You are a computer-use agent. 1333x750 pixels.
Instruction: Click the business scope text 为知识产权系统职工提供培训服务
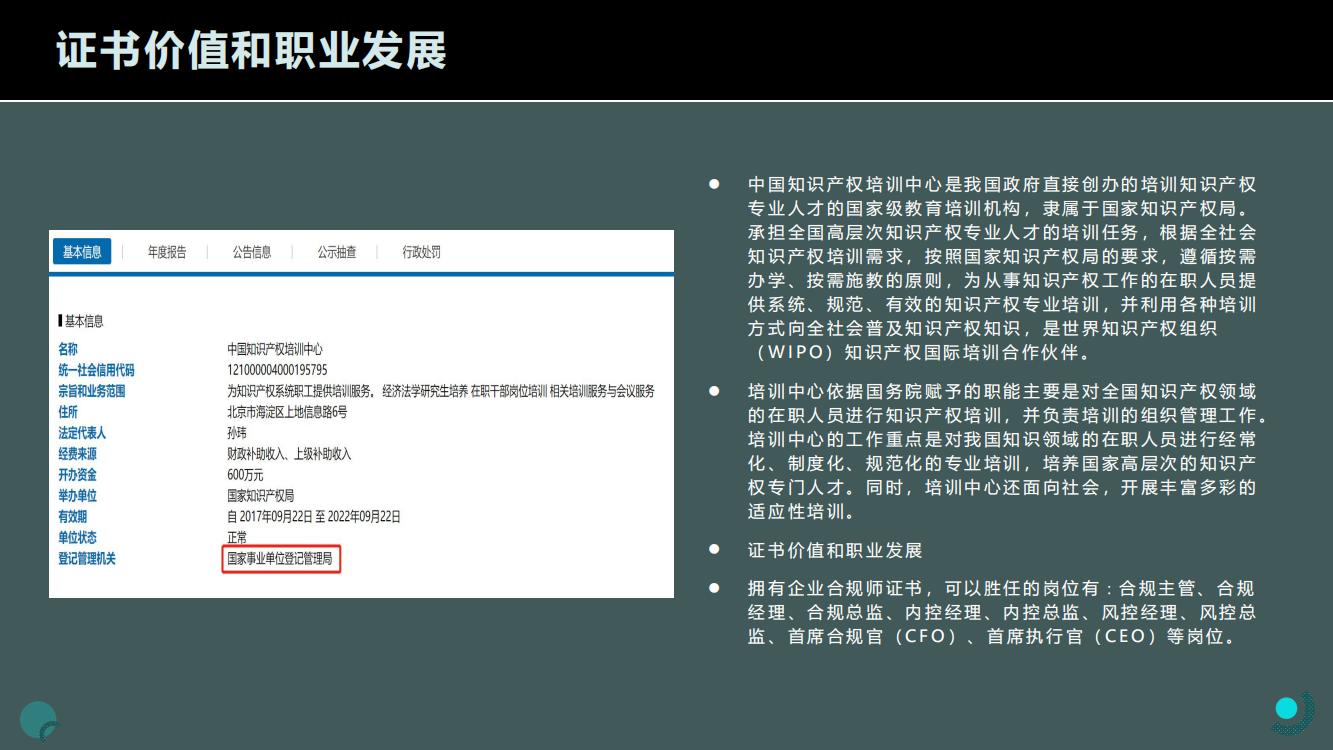point(299,391)
